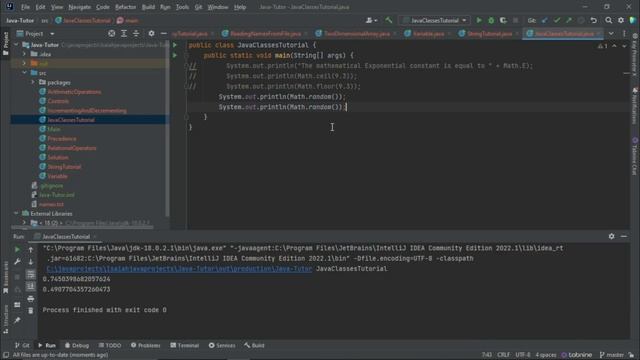The height and width of the screenshot is (360, 640).
Task: Run the JavaClassesTutorial configuration
Action: (479, 20)
